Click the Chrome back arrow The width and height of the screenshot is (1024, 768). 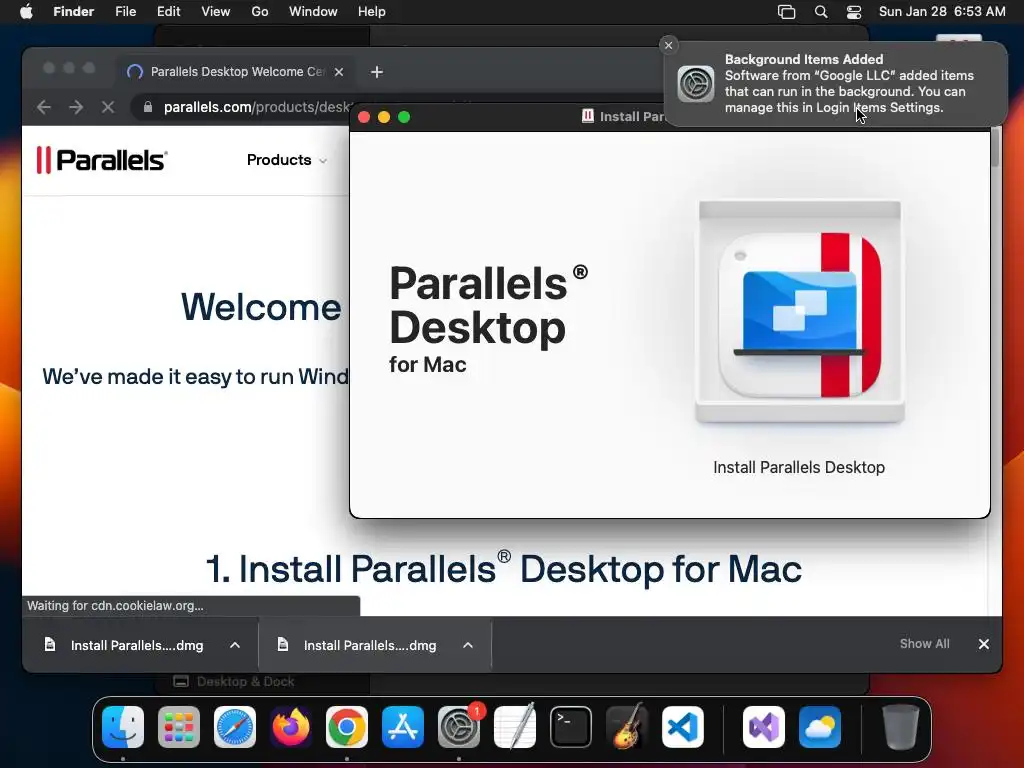pos(44,107)
